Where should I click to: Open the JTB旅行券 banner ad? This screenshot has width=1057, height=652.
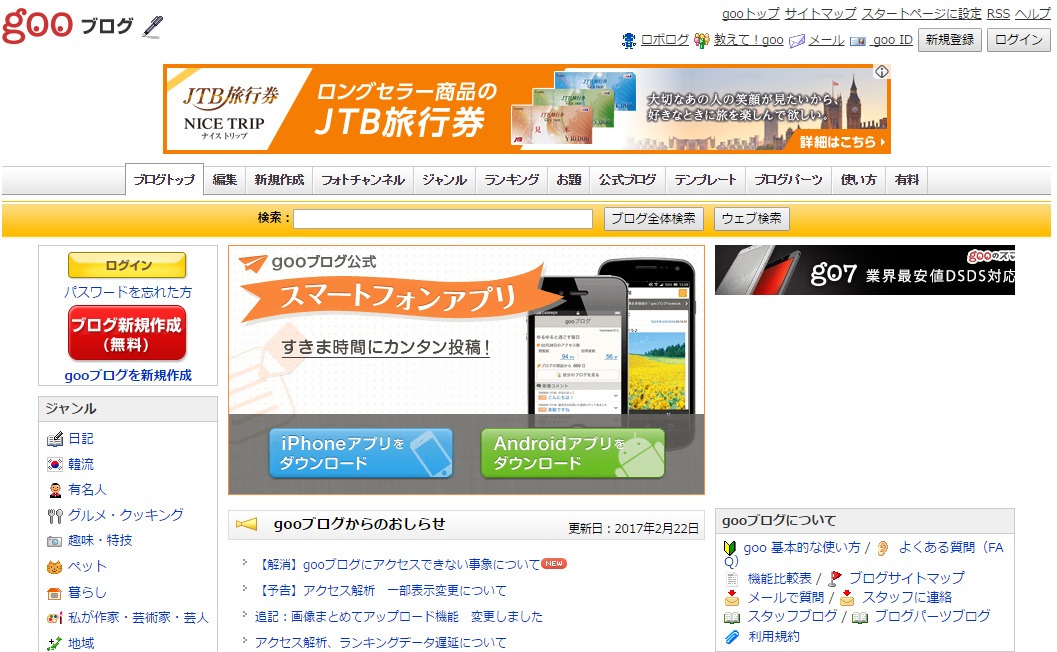(x=527, y=109)
